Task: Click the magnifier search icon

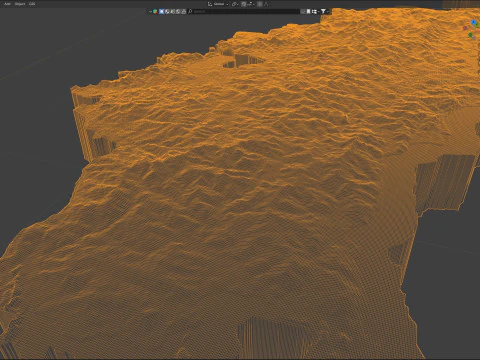Action: 190,11
